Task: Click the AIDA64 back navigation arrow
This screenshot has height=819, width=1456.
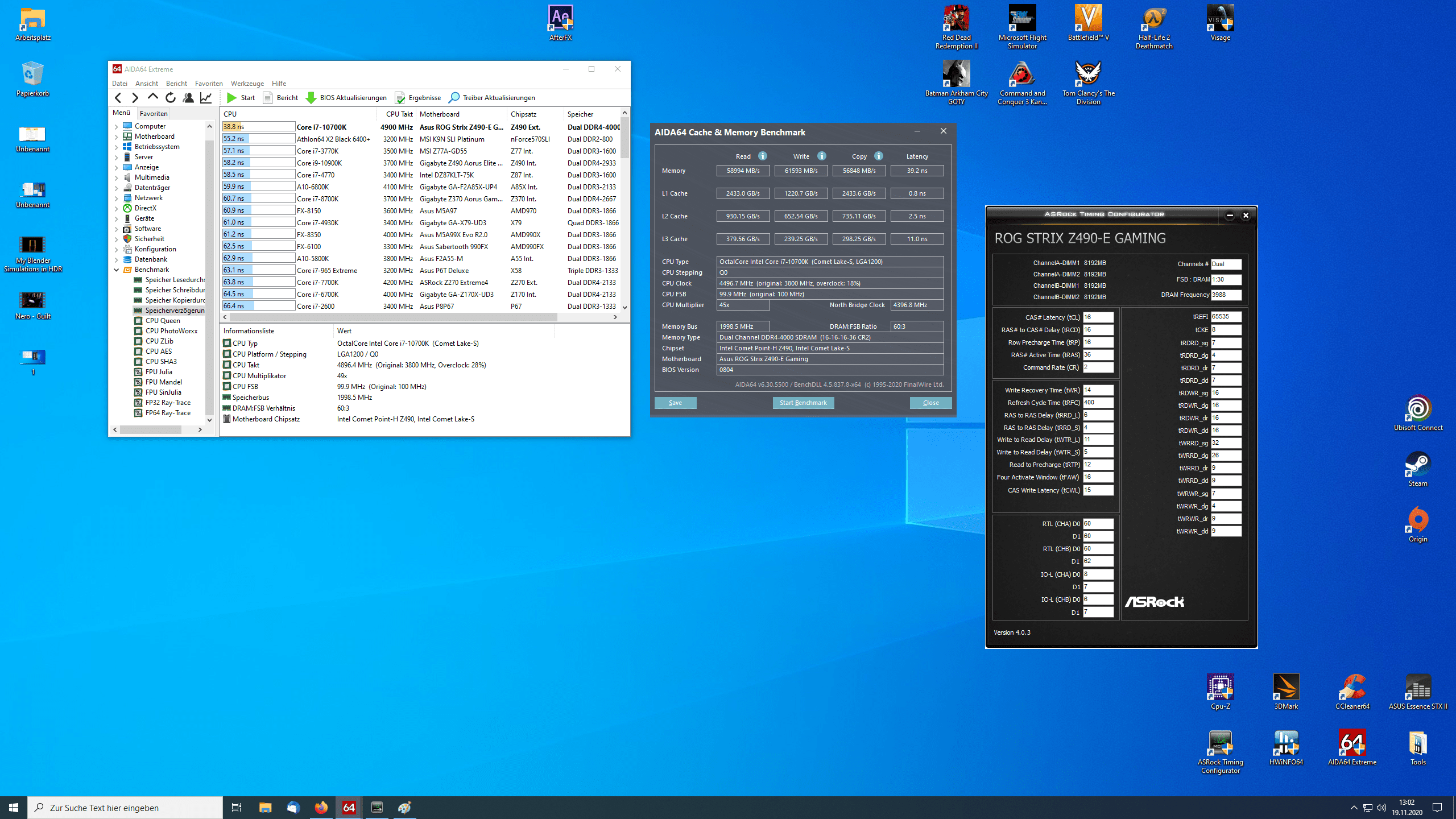Action: 118,98
